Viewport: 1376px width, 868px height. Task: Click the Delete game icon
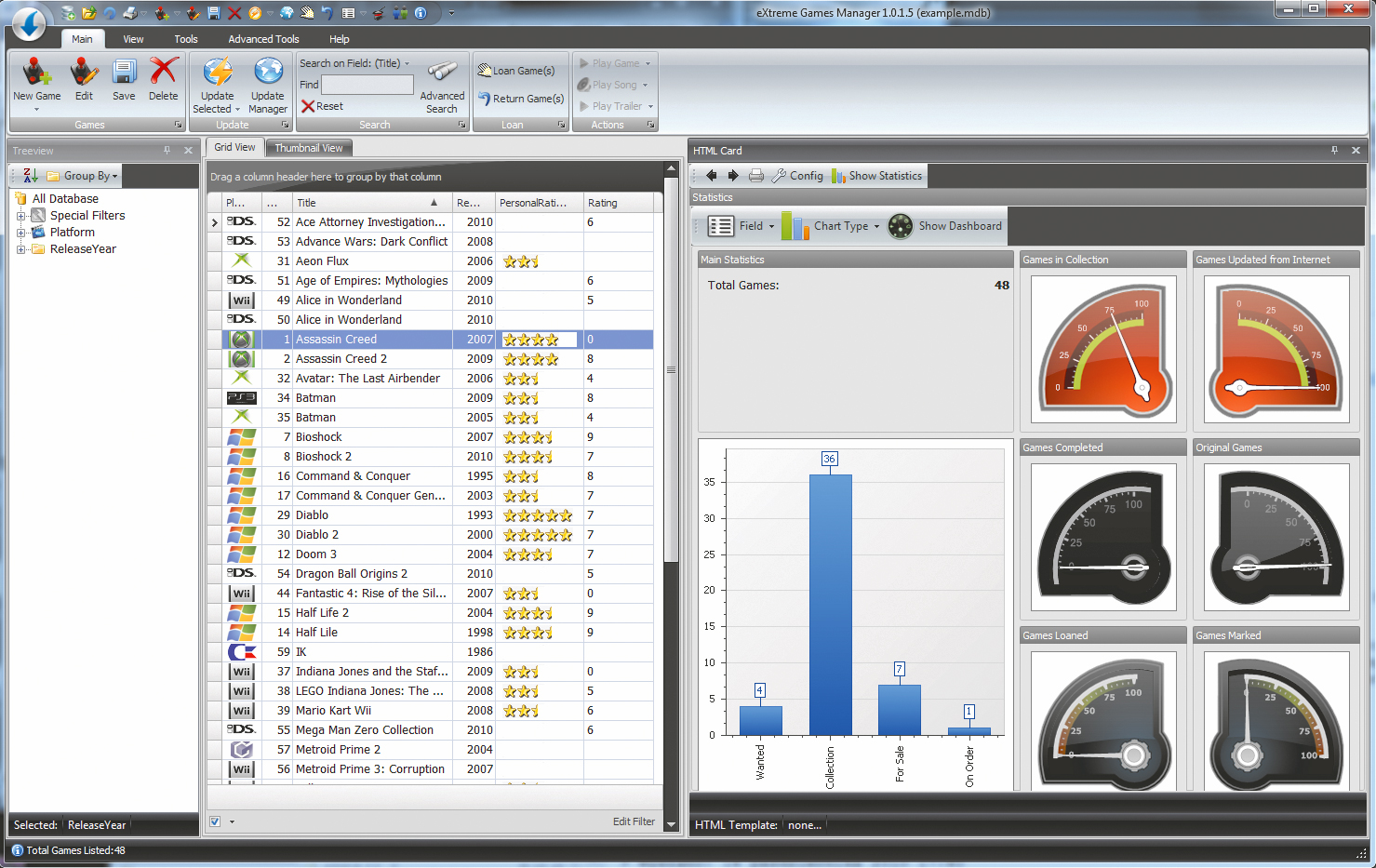pyautogui.click(x=163, y=73)
